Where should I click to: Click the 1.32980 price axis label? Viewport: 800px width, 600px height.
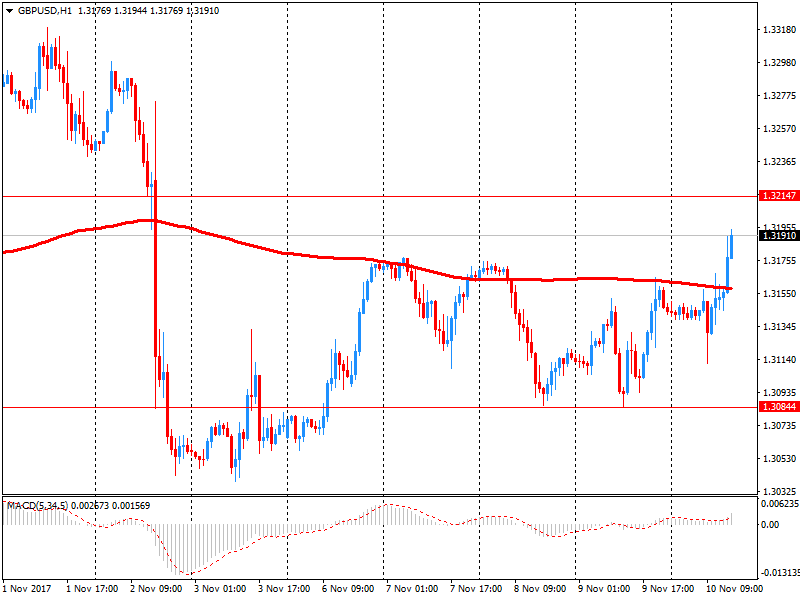point(779,63)
